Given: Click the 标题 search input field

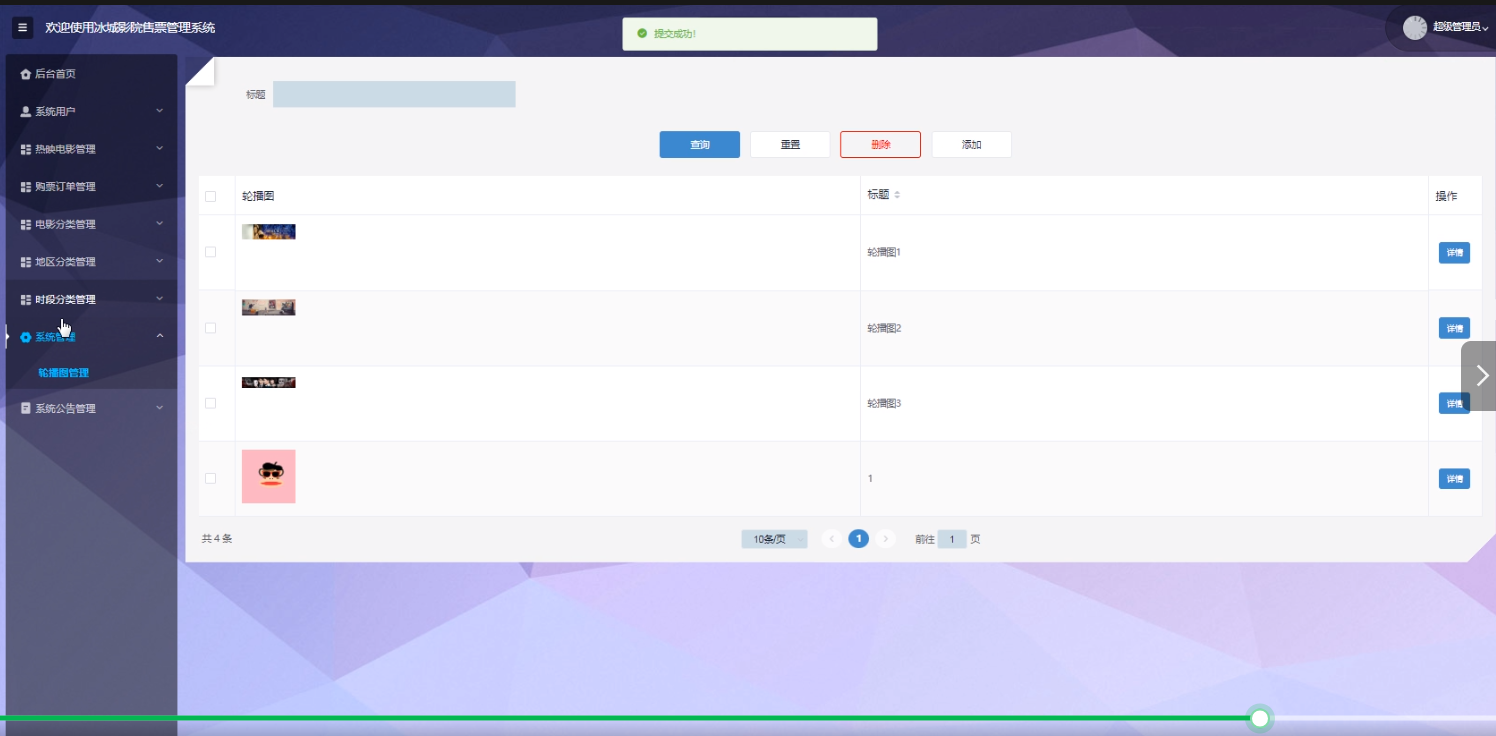Looking at the screenshot, I should click(x=394, y=94).
